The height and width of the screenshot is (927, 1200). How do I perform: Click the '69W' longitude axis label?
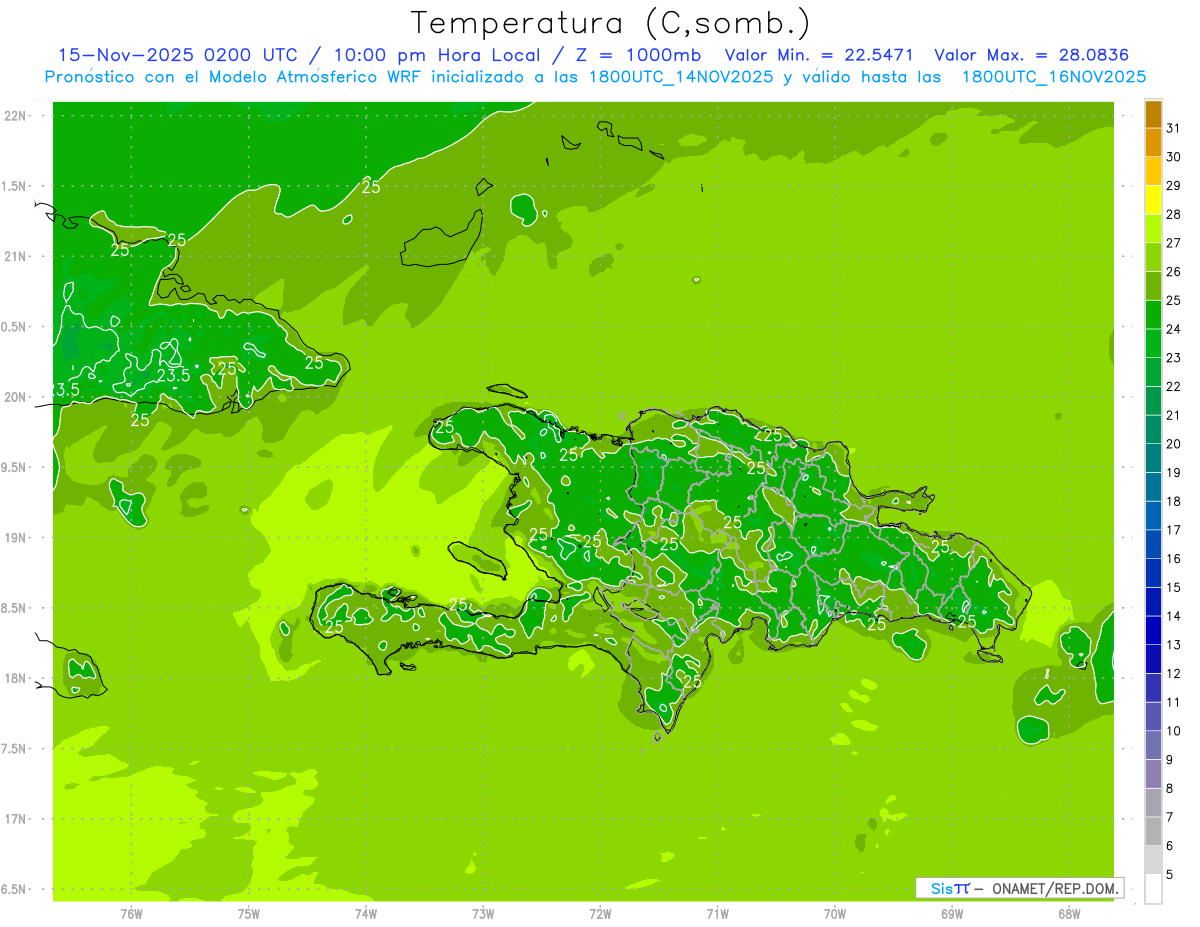coord(952,913)
